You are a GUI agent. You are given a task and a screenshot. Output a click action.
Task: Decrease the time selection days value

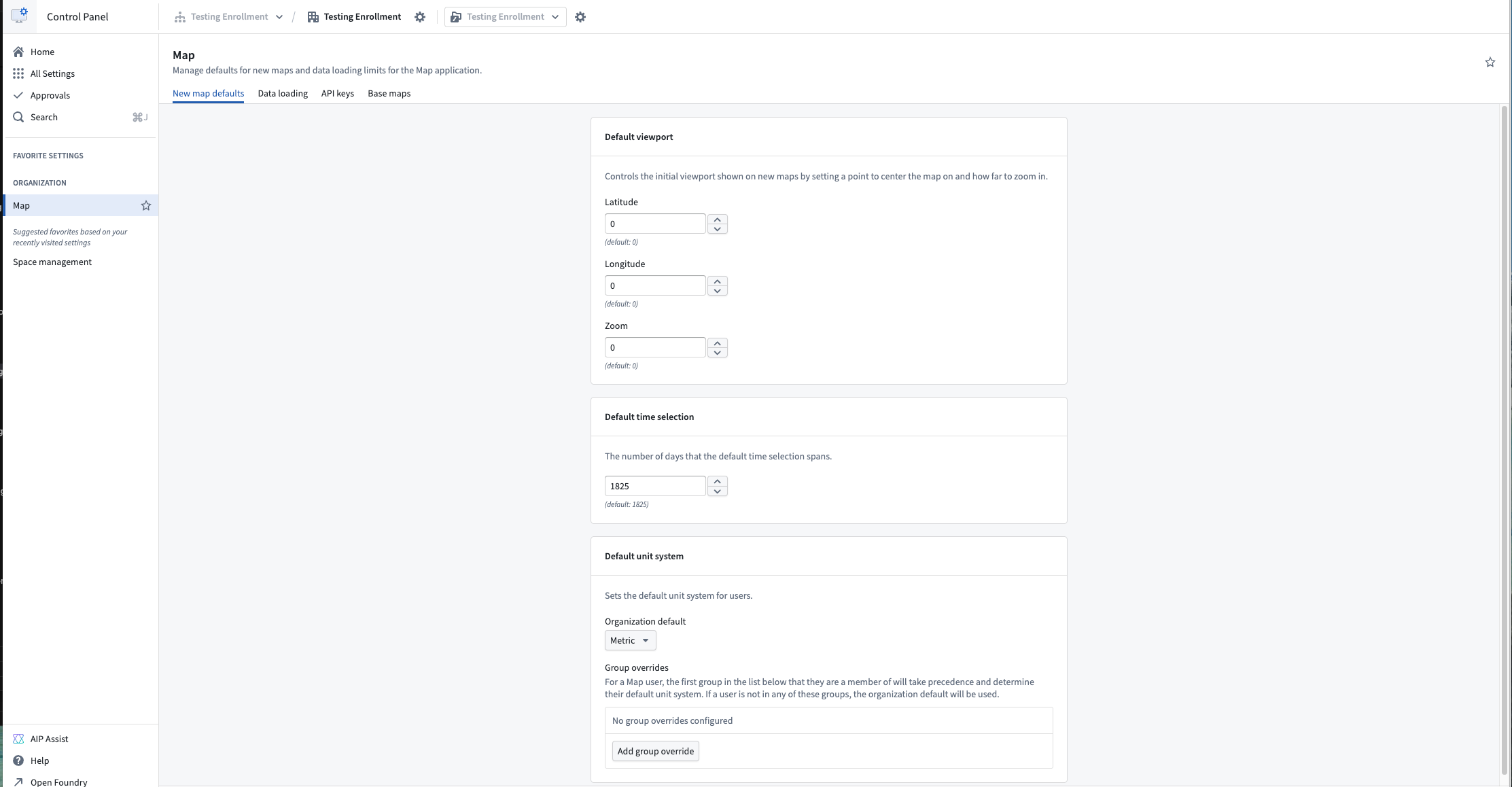(718, 491)
